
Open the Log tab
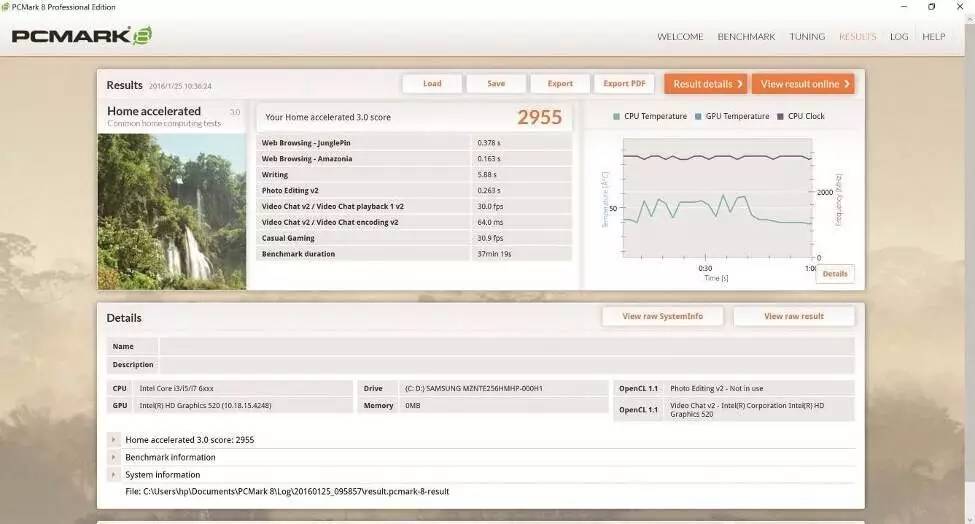899,37
